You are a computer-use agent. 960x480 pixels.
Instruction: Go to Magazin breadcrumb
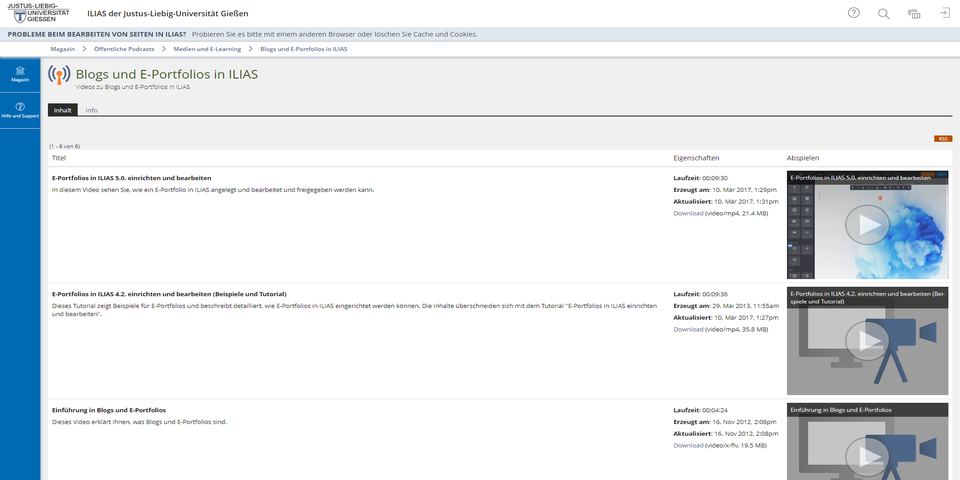(62, 49)
